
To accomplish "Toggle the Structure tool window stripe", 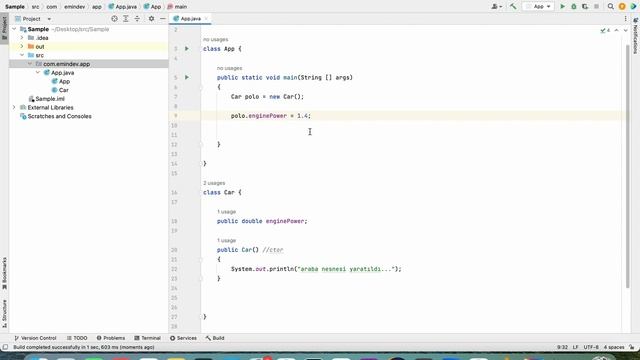I will (x=4, y=313).
